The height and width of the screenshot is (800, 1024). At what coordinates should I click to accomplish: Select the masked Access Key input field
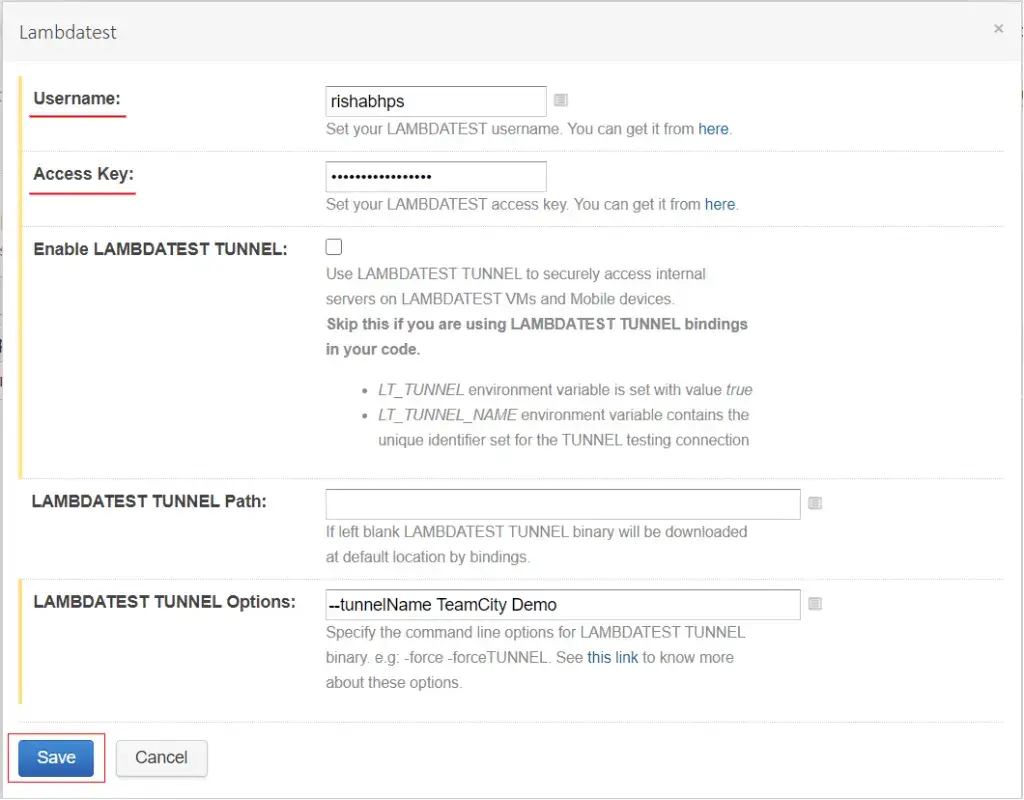(435, 176)
